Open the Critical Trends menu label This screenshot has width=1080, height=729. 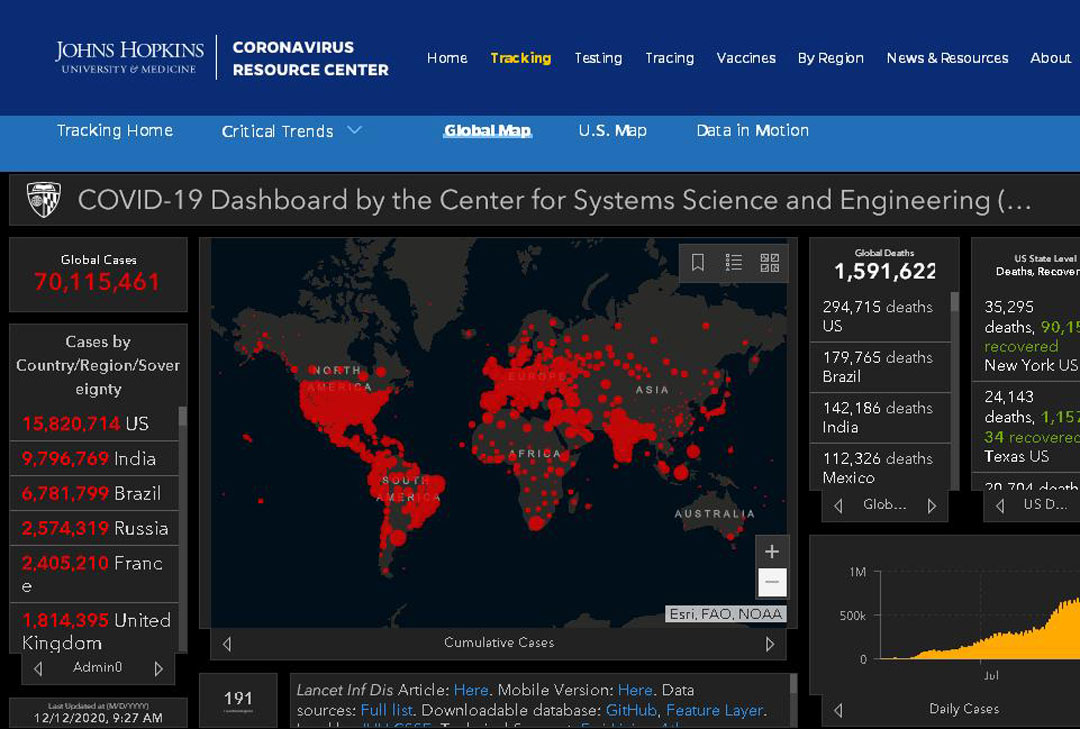pos(278,131)
